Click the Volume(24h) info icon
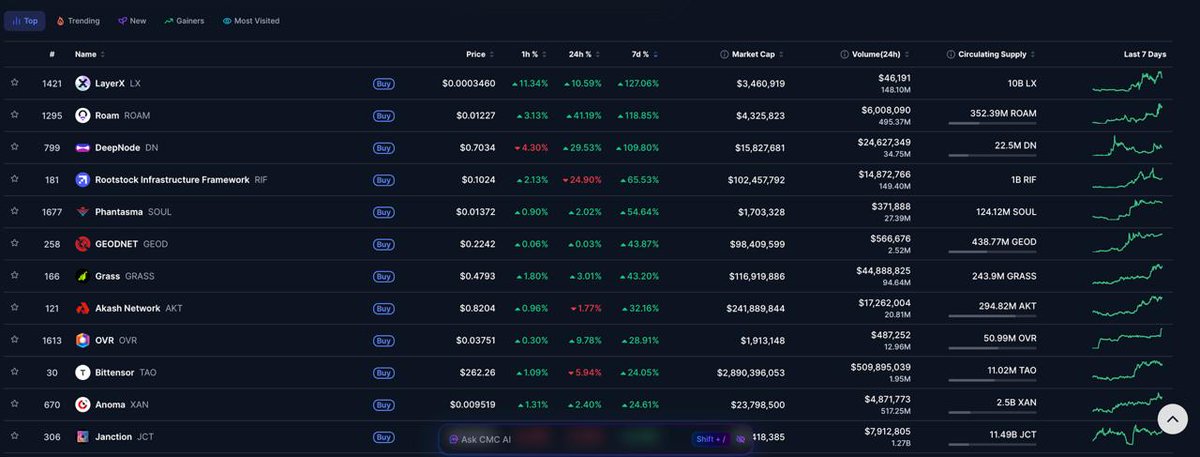 coord(844,54)
